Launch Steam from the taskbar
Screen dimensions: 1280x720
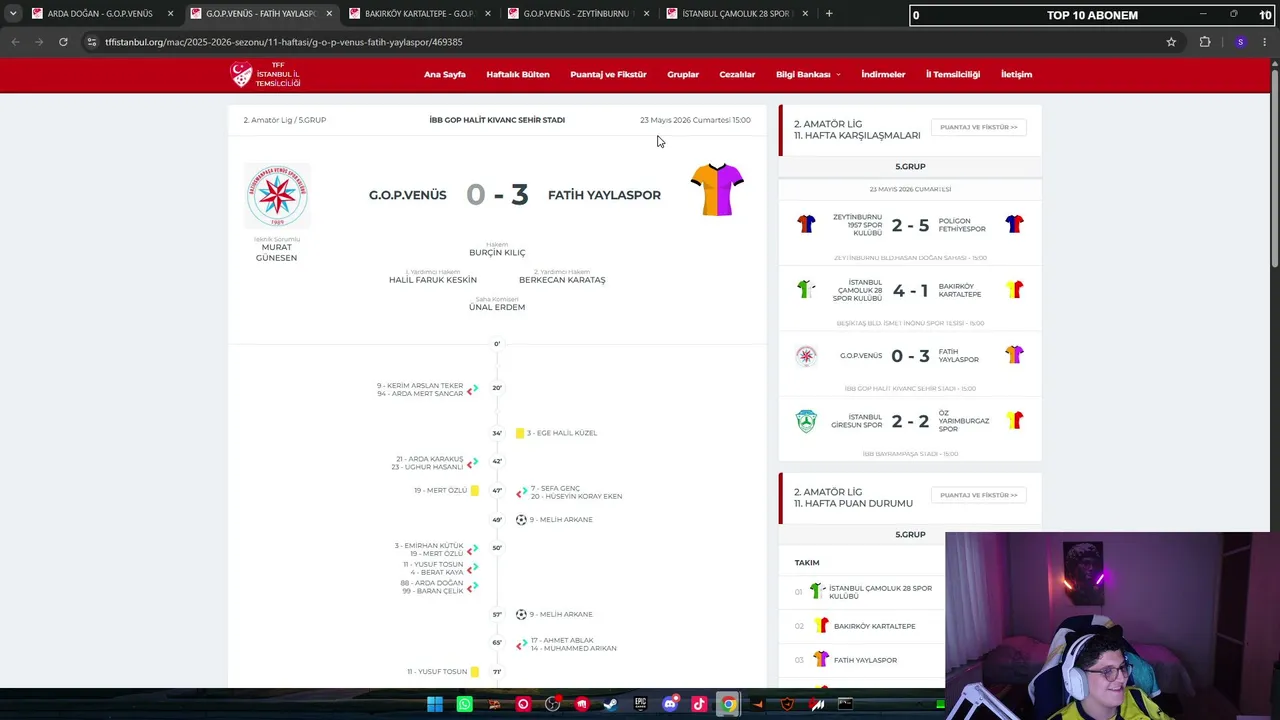[610, 704]
